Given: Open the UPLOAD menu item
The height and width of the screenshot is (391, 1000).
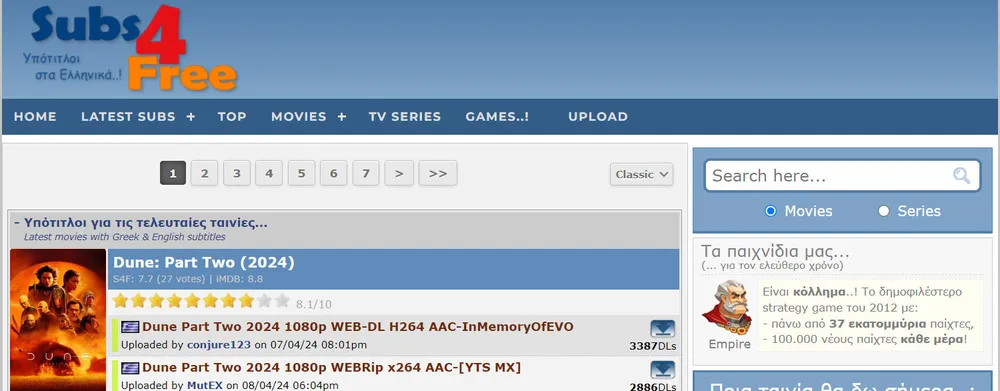Looking at the screenshot, I should tap(598, 117).
